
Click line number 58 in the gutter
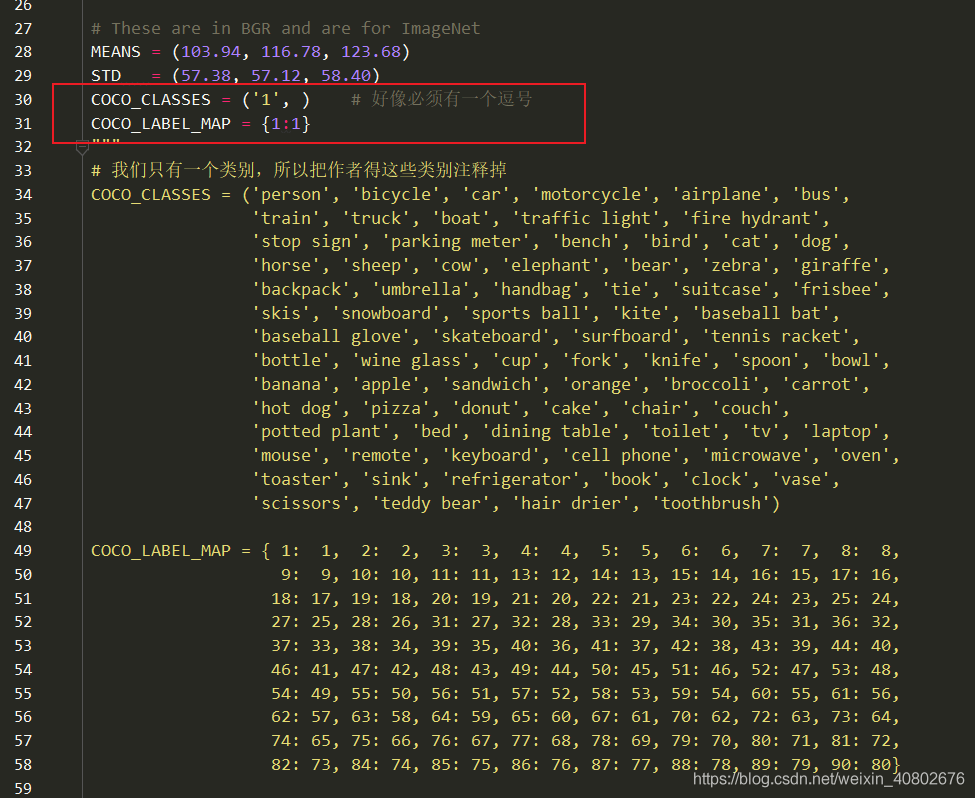pyautogui.click(x=23, y=764)
